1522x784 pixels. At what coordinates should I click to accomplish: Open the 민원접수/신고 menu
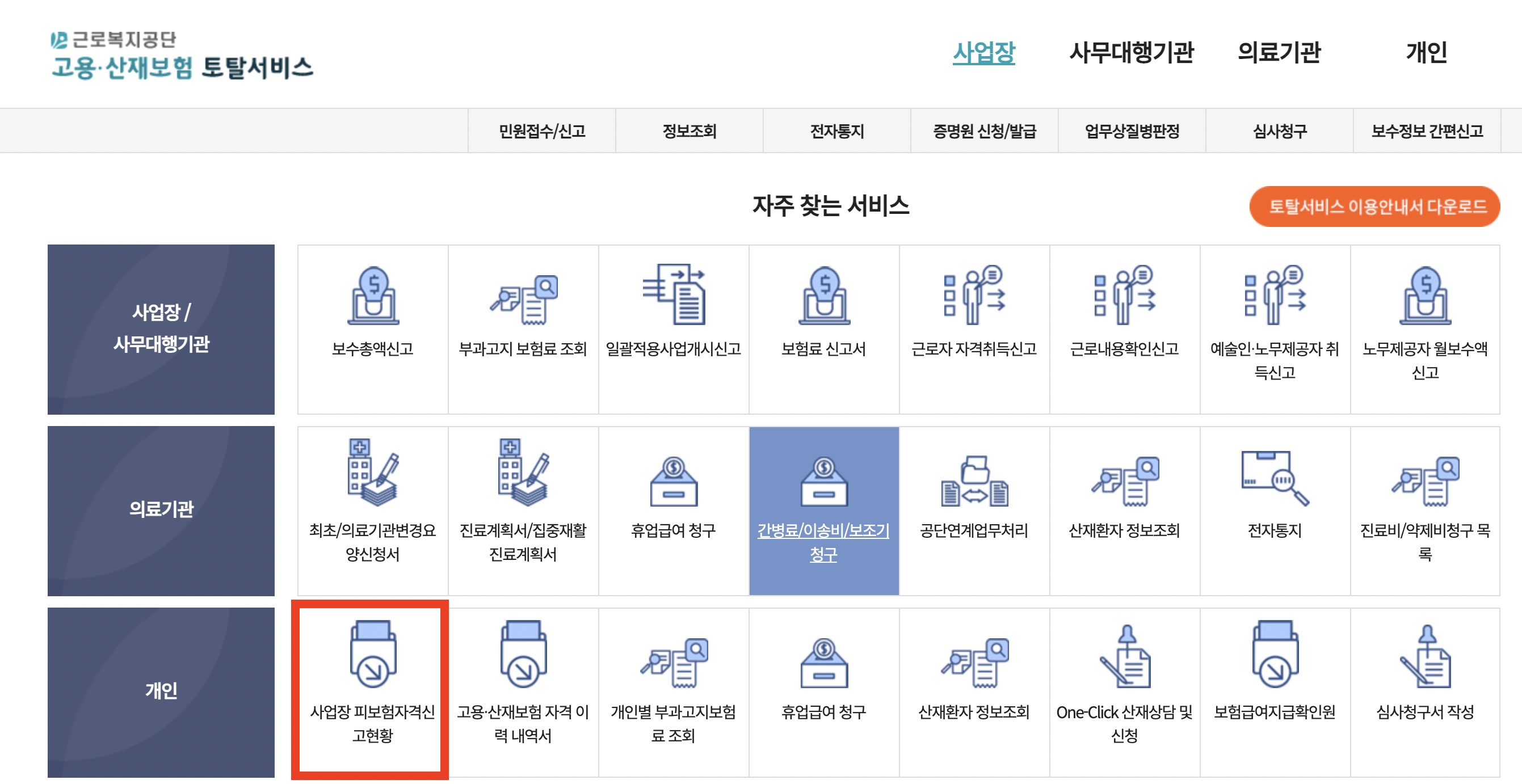tap(541, 131)
